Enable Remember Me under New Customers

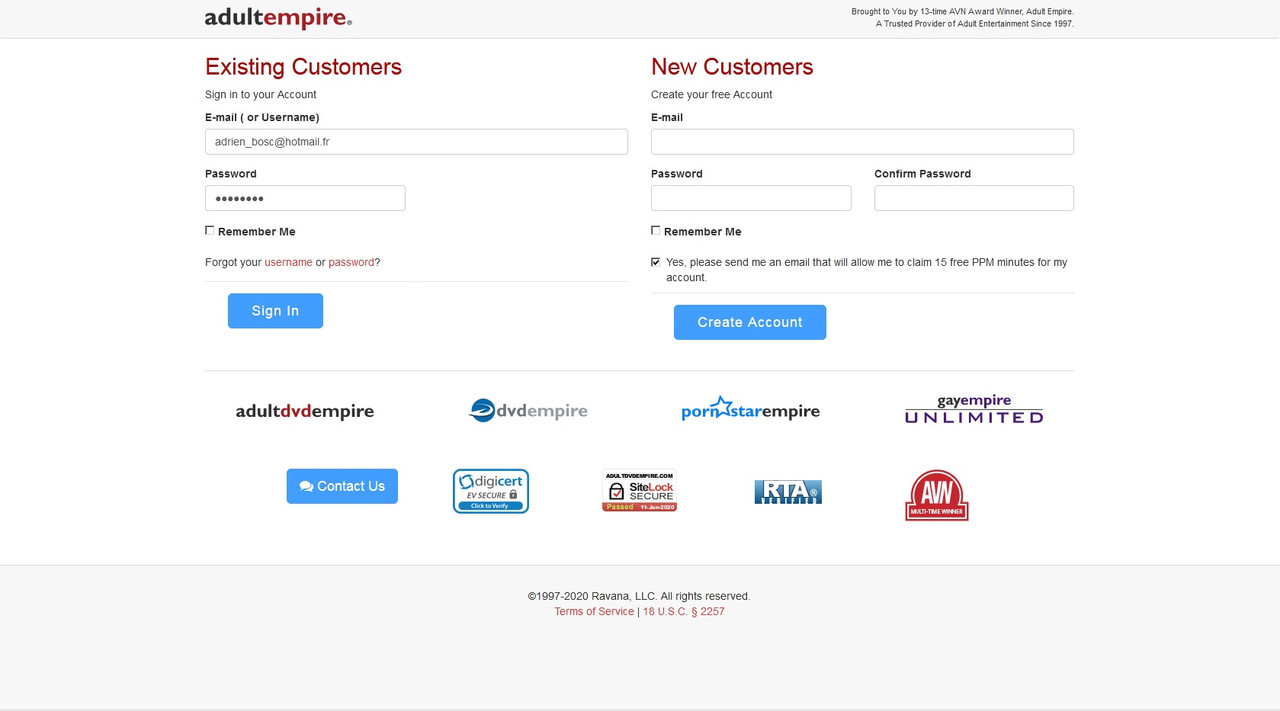[656, 230]
